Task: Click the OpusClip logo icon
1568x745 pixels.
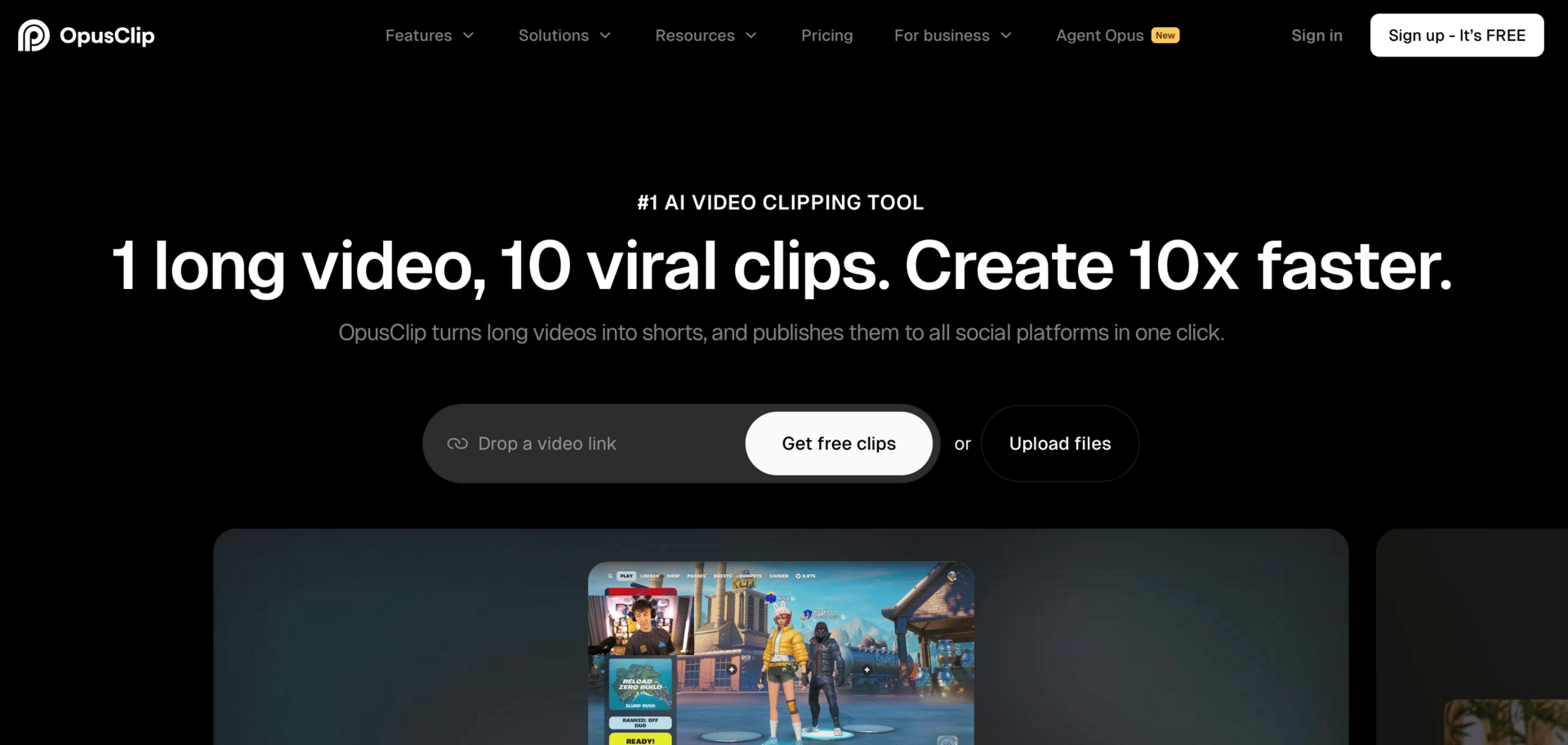Action: (x=33, y=35)
